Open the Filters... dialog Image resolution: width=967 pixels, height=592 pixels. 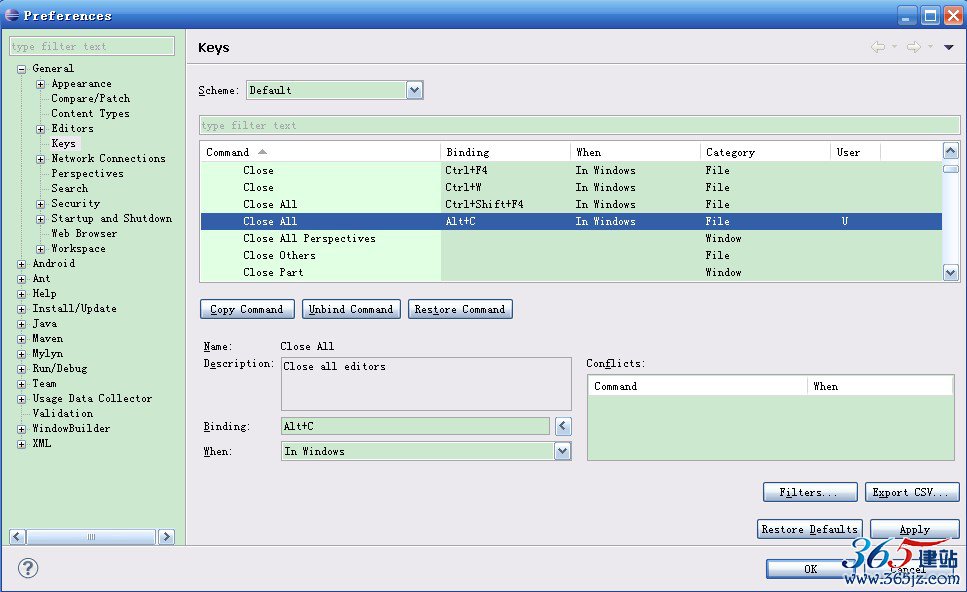(810, 492)
